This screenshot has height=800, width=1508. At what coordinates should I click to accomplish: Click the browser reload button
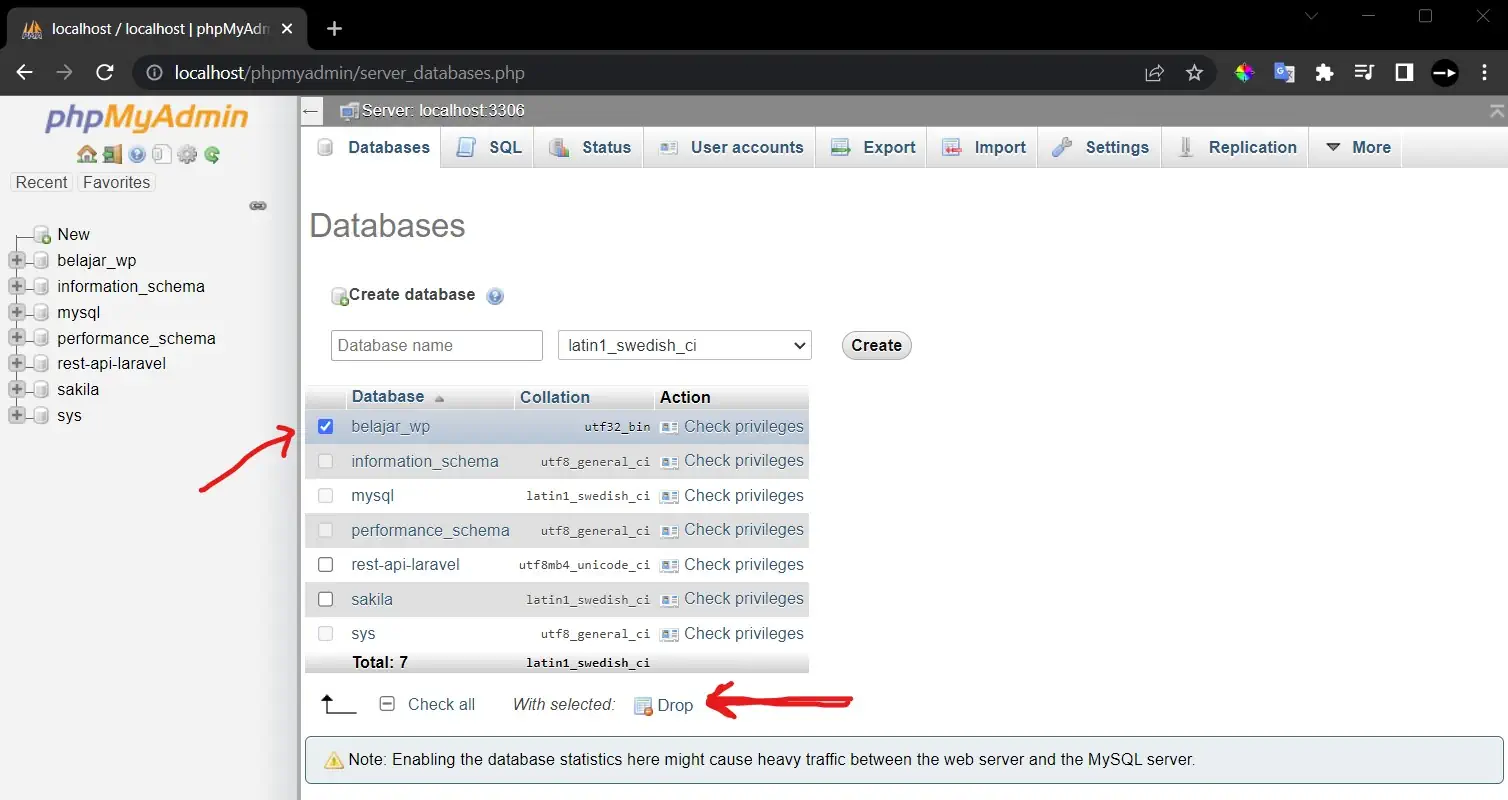[x=105, y=73]
